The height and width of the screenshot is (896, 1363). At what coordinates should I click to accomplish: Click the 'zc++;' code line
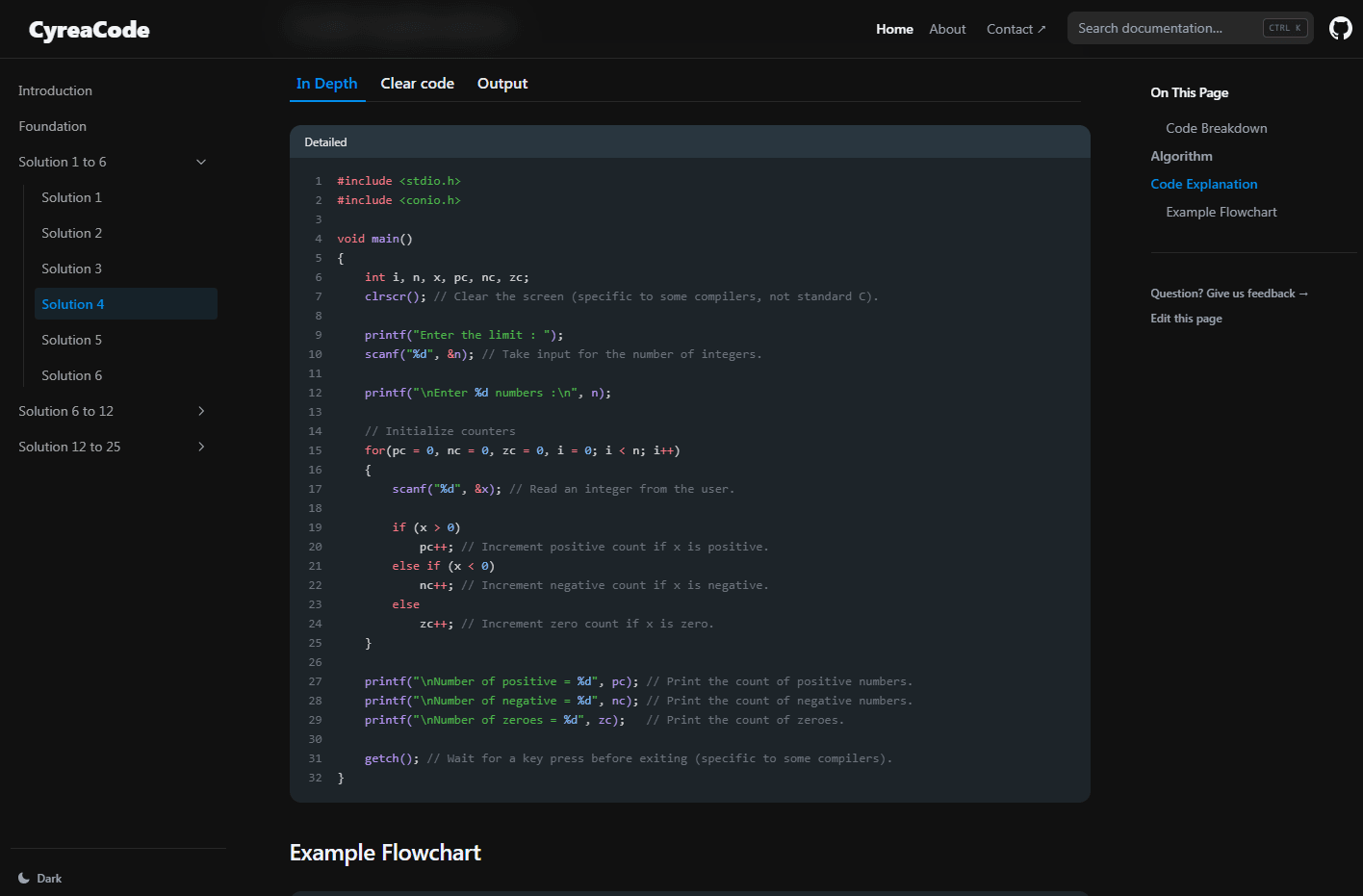[567, 624]
